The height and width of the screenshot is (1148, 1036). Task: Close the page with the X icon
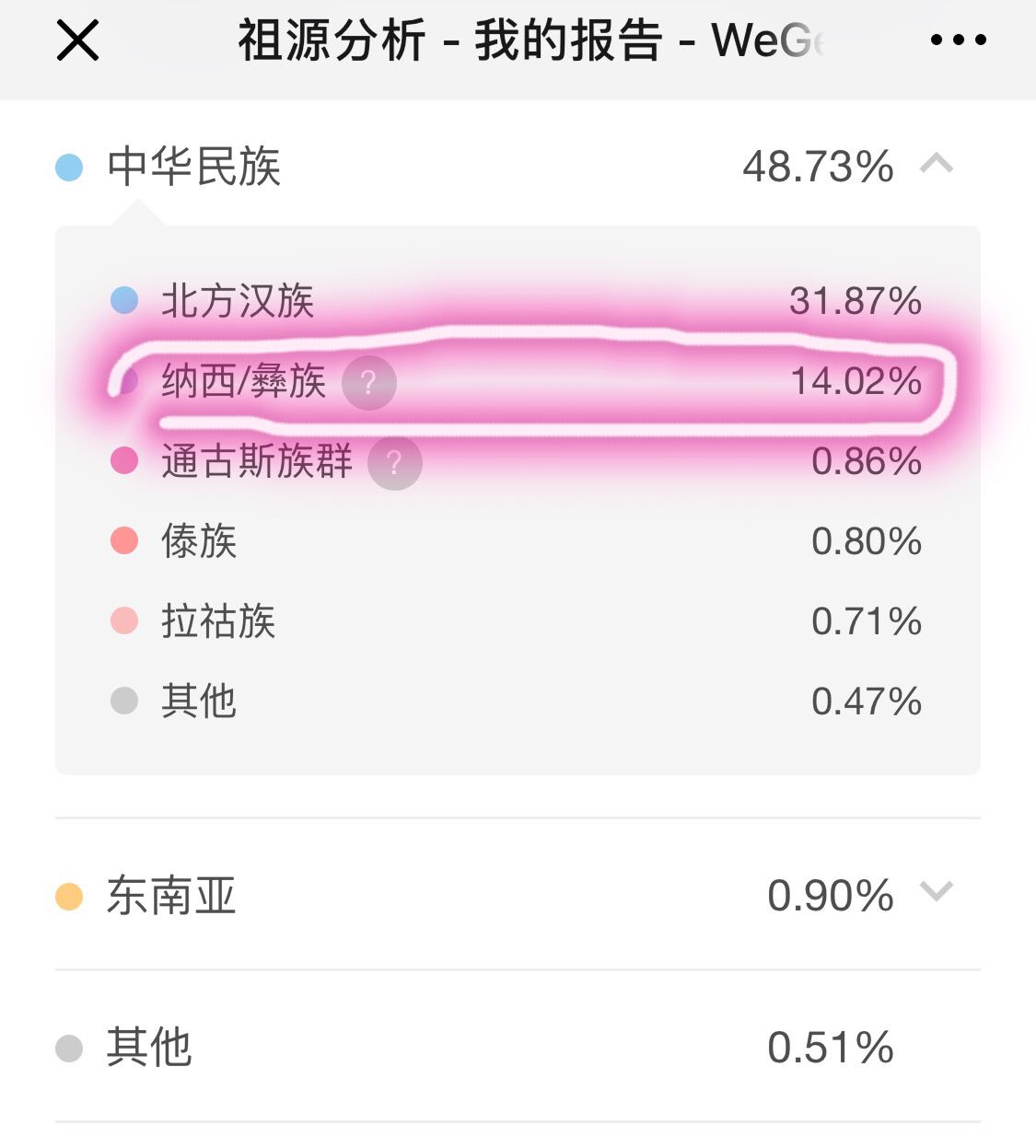coord(77,41)
